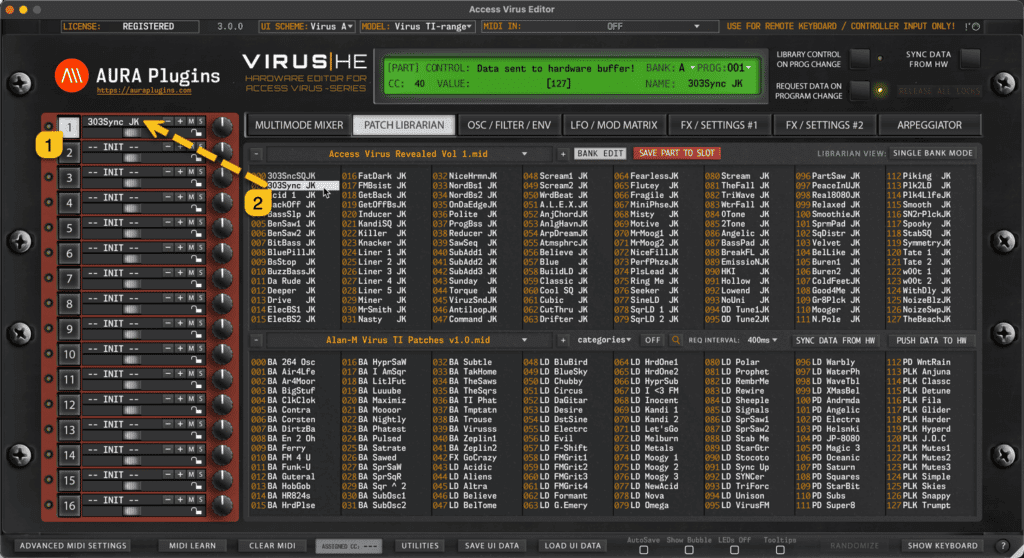Screen dimensions: 1024x558
Task: Click the part 1 volume knob
Action: click(223, 127)
